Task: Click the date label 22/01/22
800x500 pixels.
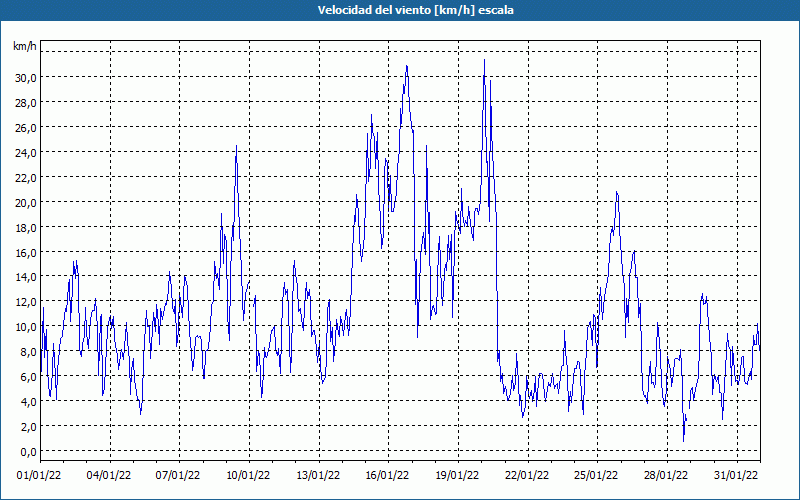Action: (527, 476)
